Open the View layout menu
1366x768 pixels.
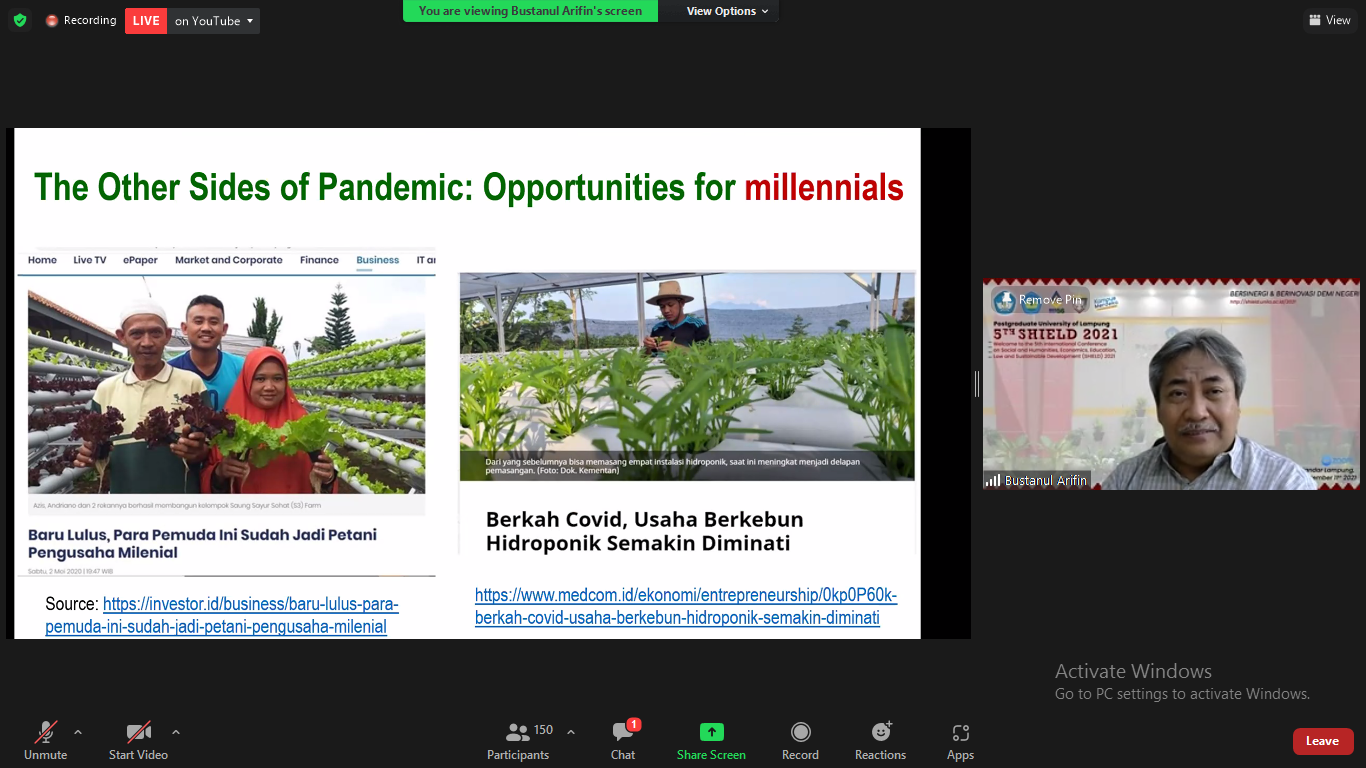click(1329, 20)
